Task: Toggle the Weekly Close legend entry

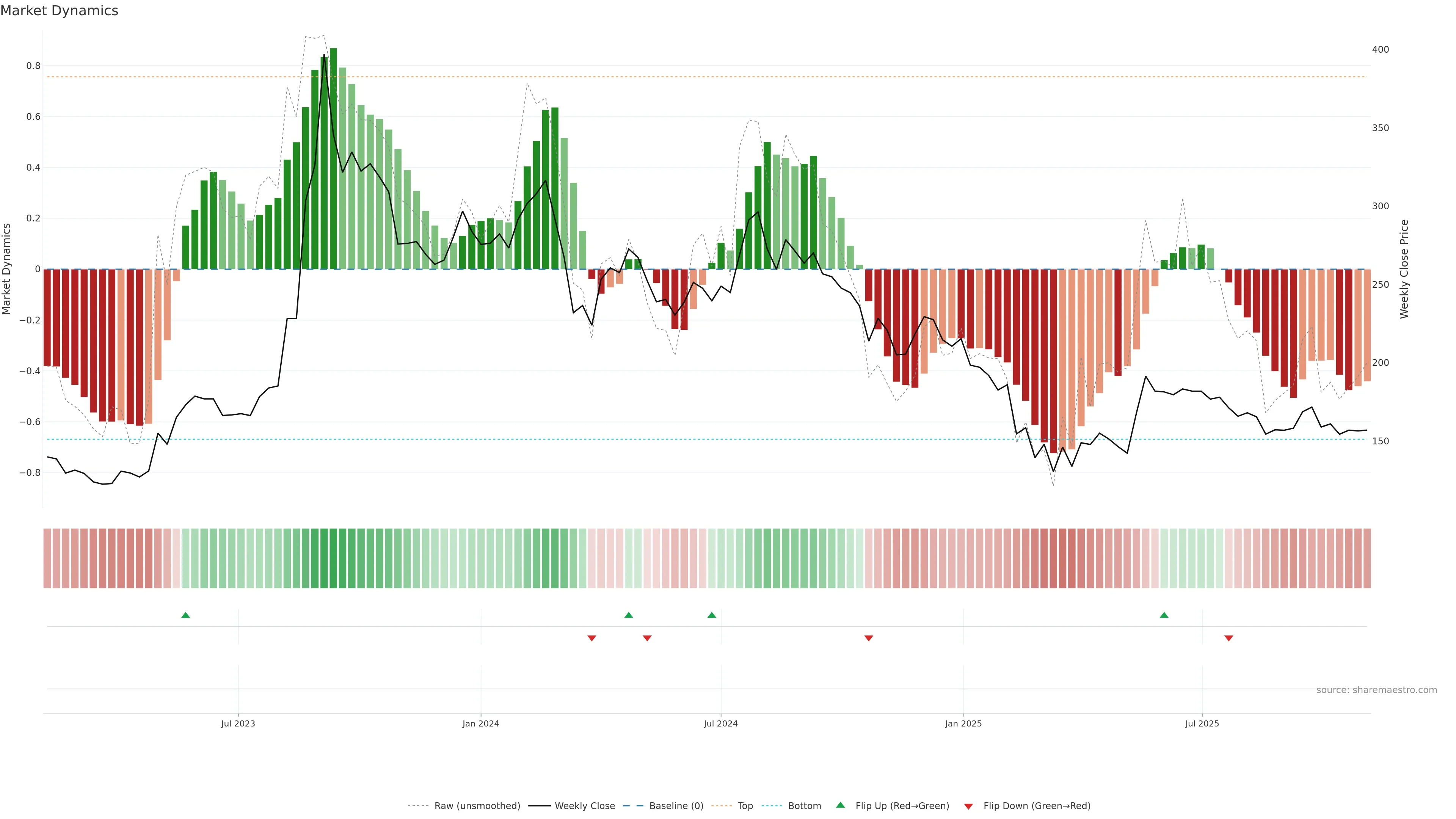Action: [584, 806]
